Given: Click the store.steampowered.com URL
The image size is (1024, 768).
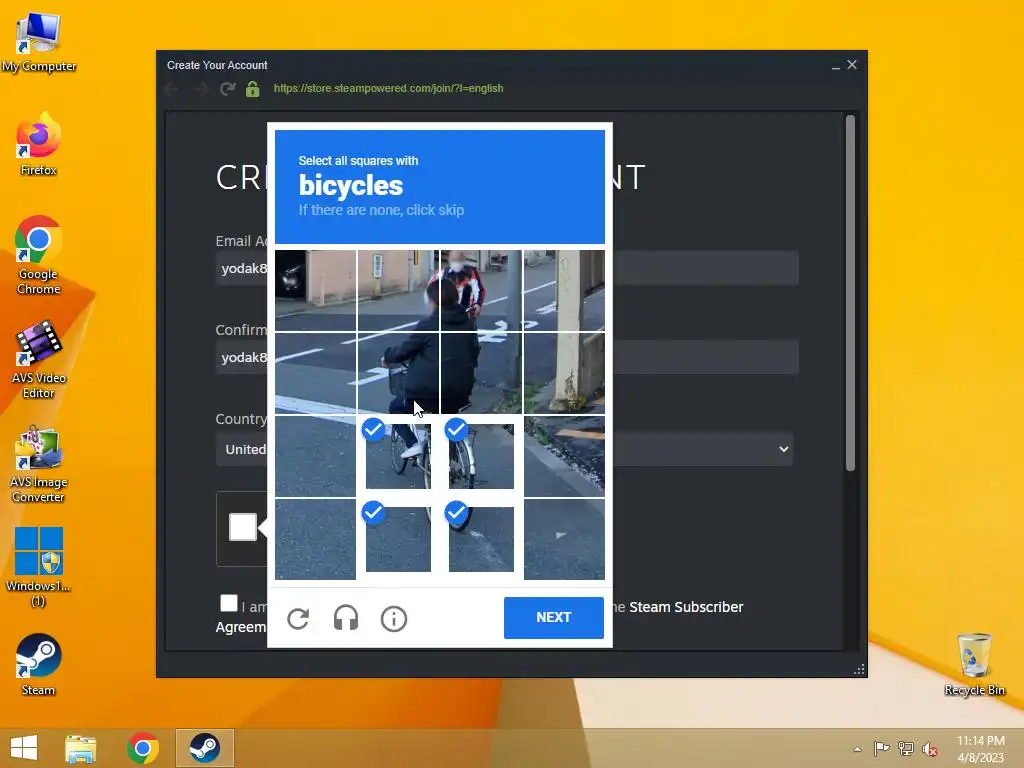Looking at the screenshot, I should coord(389,88).
